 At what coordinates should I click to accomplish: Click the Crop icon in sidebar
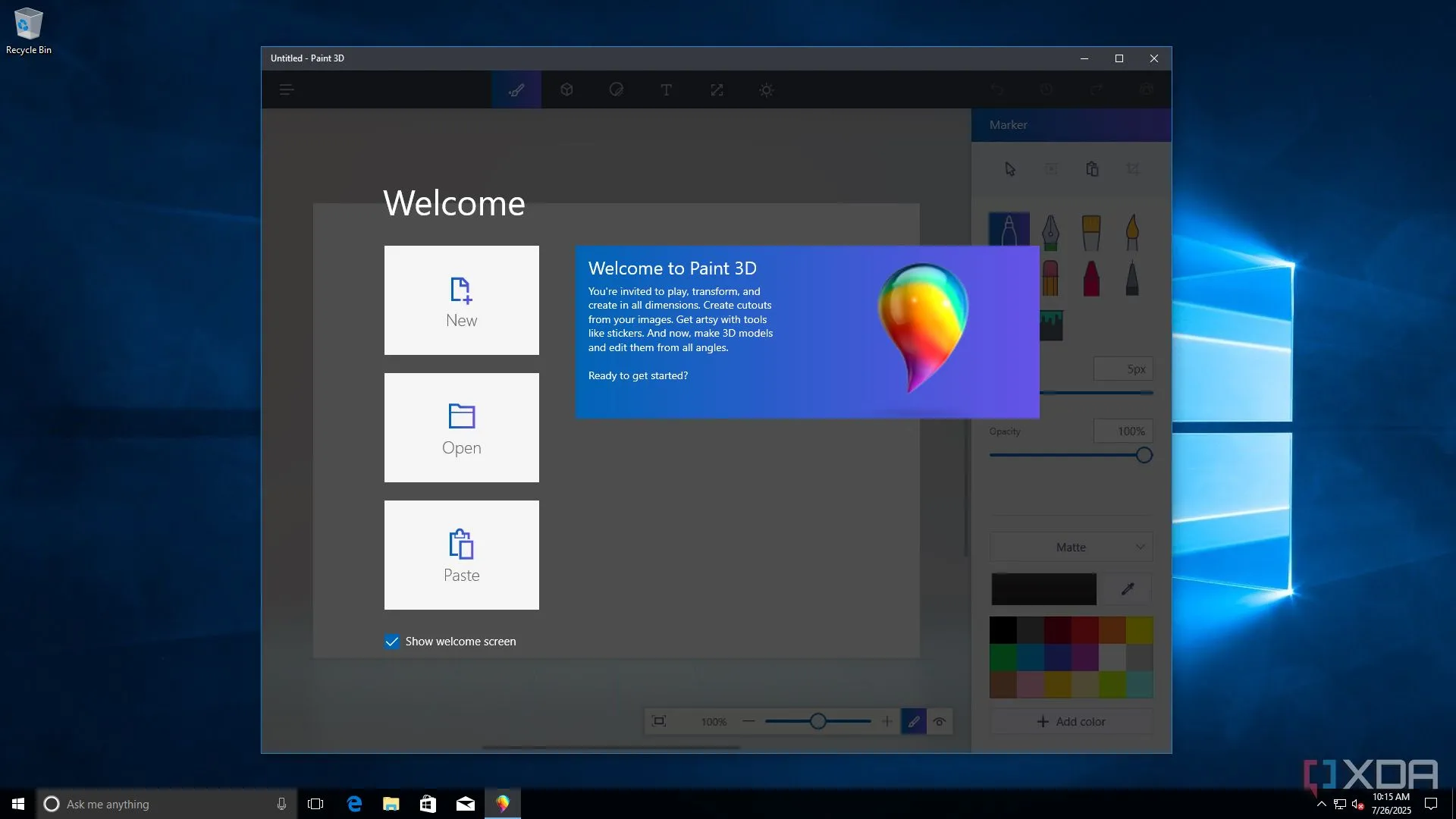[x=1133, y=168]
